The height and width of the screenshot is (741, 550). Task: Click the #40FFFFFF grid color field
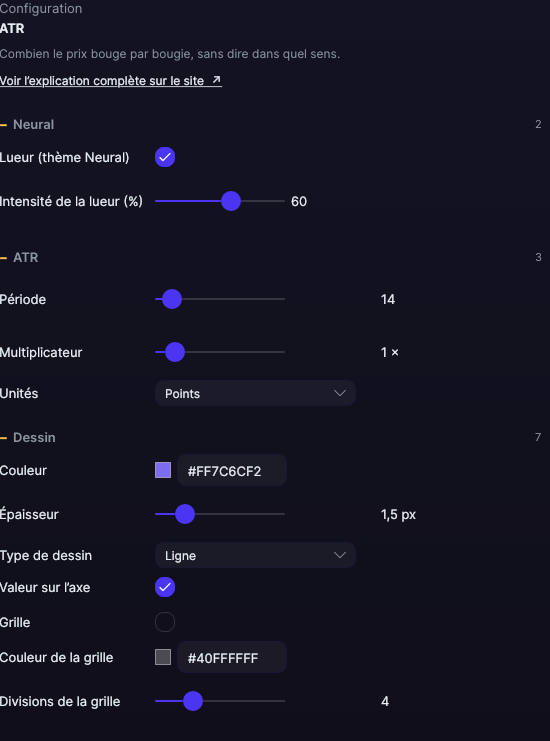(232, 657)
